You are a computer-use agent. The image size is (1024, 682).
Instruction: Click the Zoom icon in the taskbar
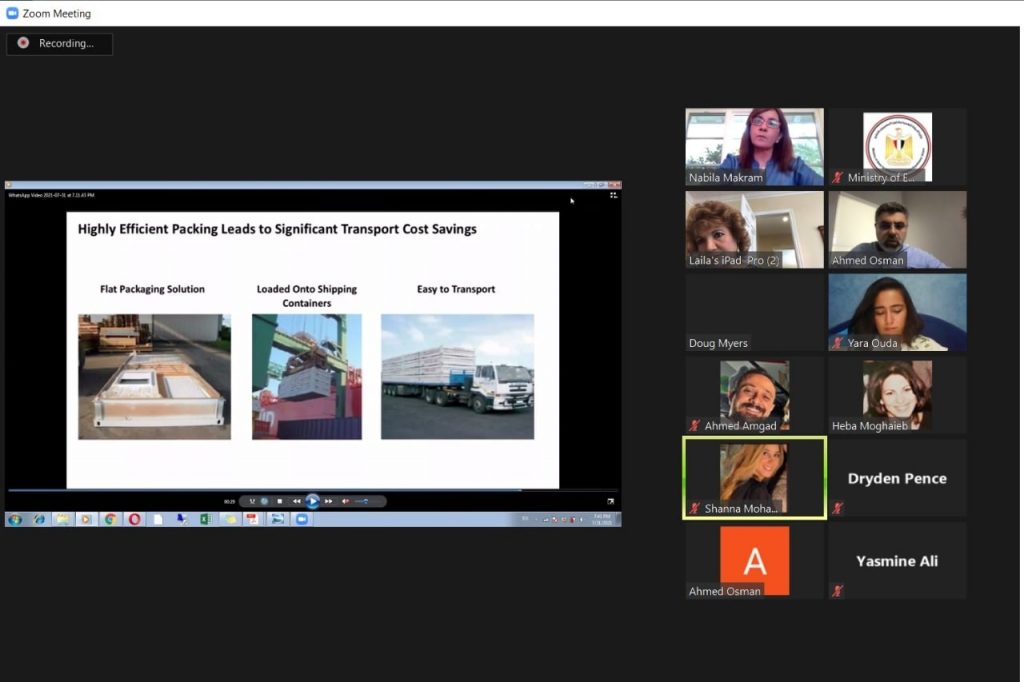click(300, 519)
